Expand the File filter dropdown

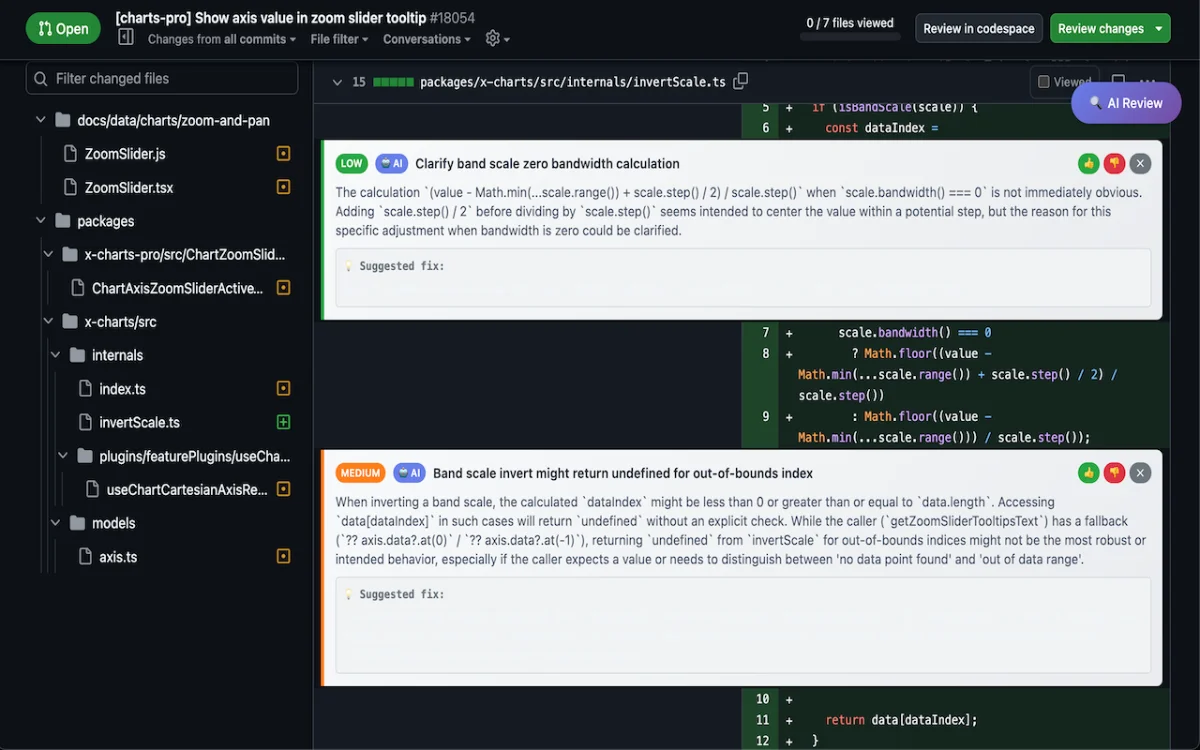point(339,39)
